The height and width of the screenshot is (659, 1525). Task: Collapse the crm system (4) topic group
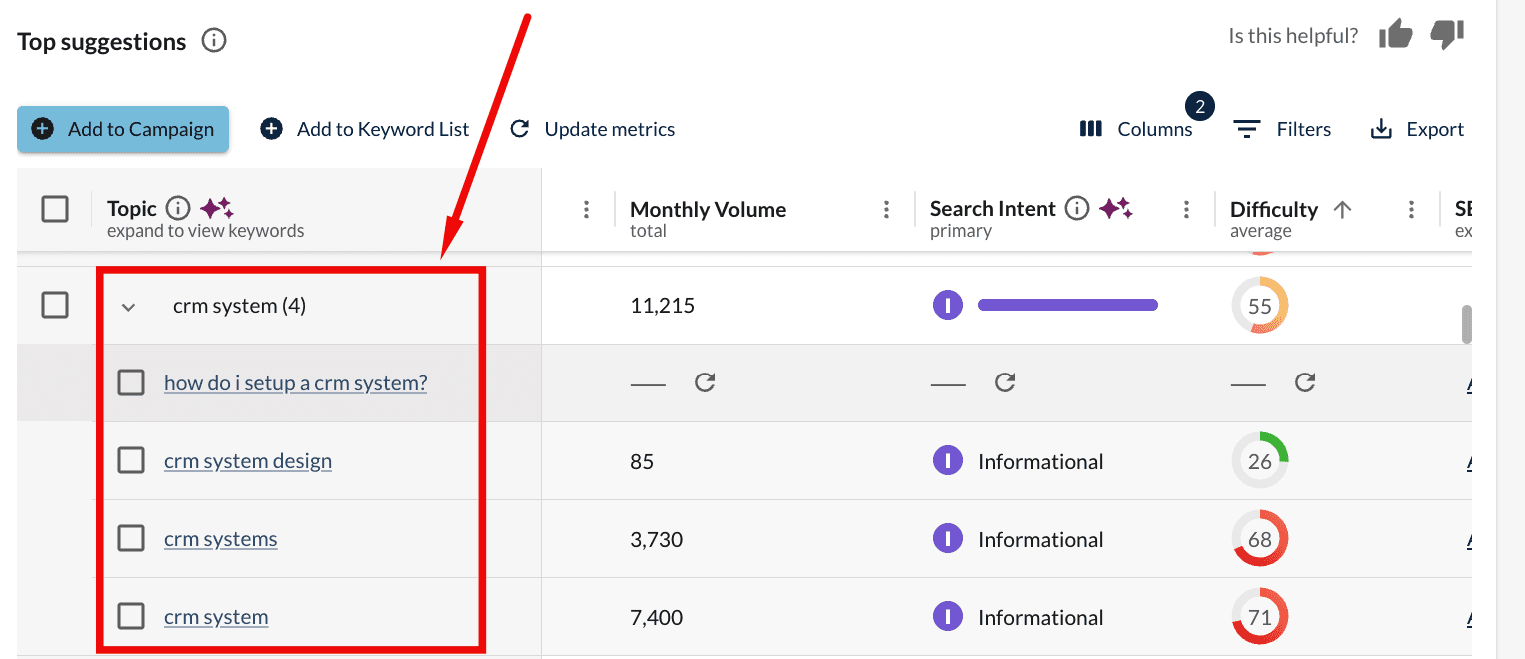pos(128,307)
